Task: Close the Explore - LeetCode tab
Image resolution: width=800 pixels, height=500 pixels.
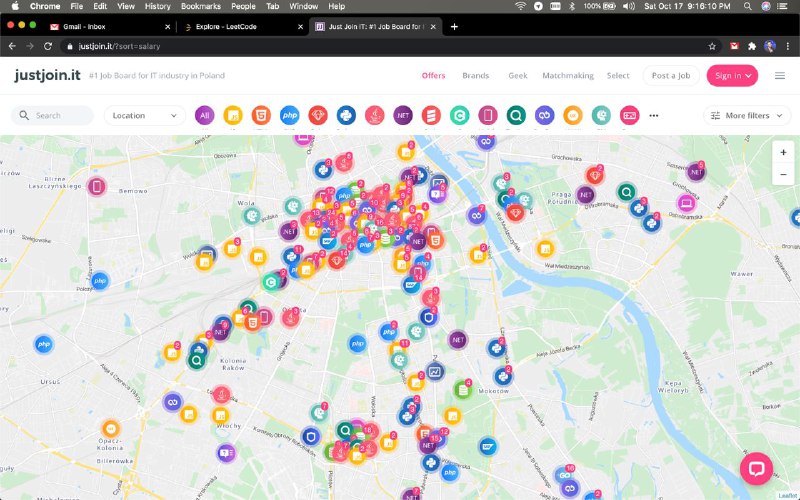Action: click(301, 27)
